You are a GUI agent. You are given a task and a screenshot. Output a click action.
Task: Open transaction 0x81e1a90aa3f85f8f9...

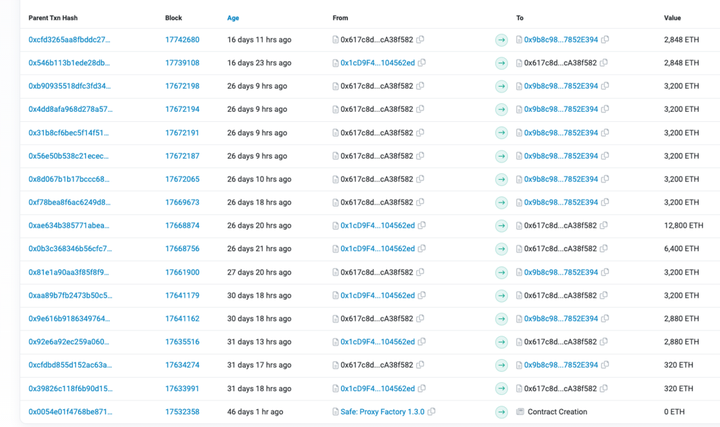(69, 272)
